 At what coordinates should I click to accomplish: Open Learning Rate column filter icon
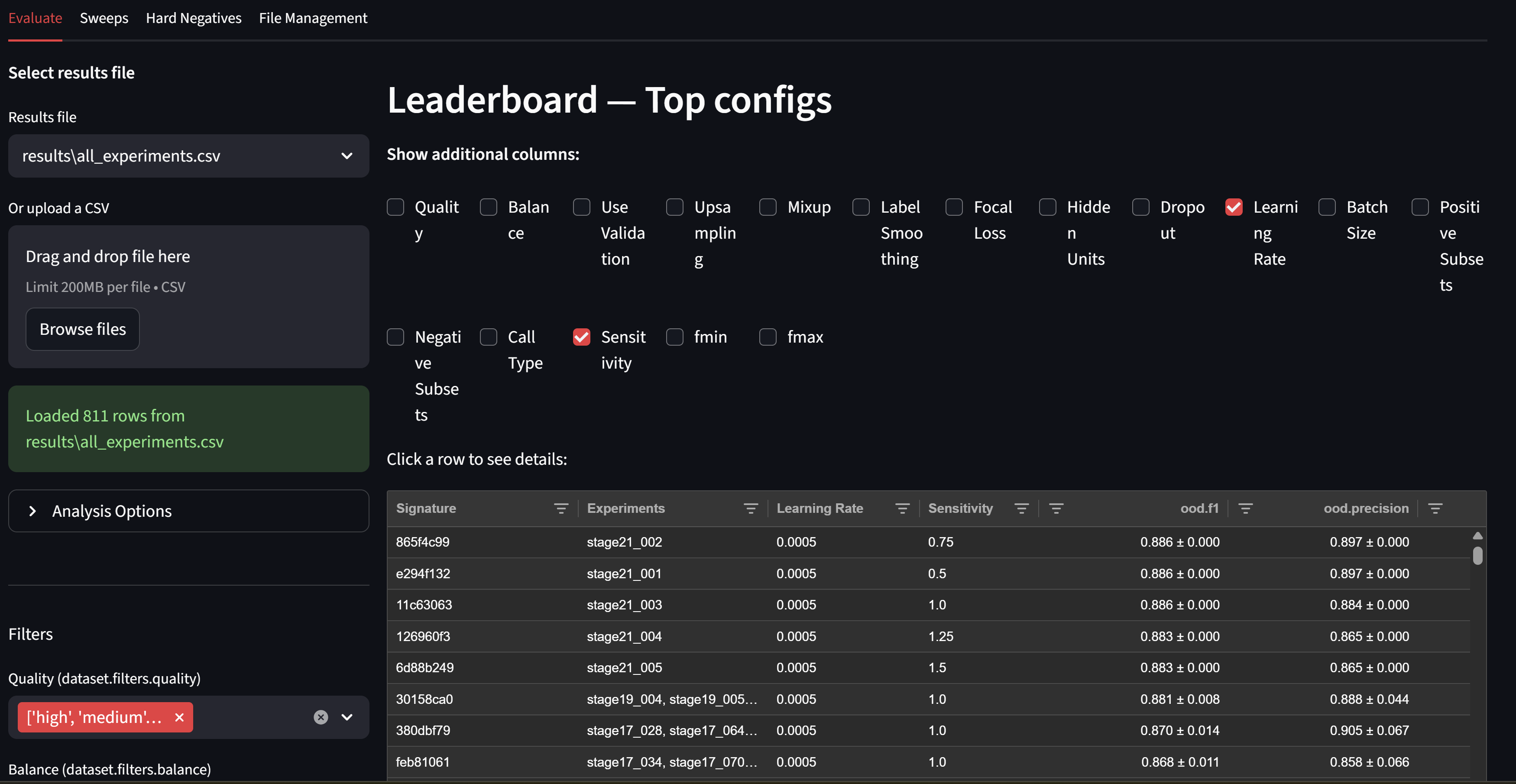coord(902,509)
